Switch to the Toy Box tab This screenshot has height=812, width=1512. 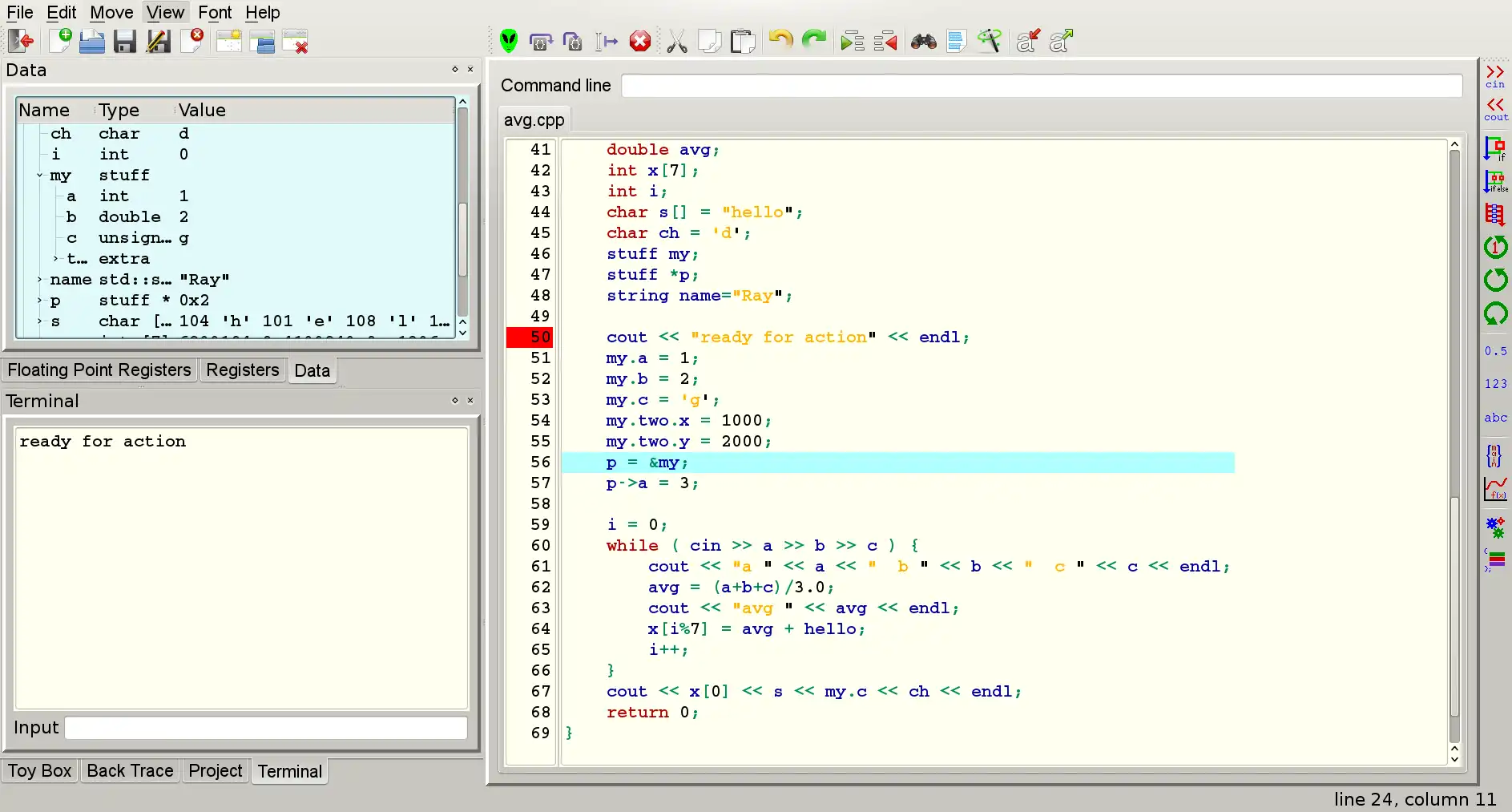(x=40, y=770)
